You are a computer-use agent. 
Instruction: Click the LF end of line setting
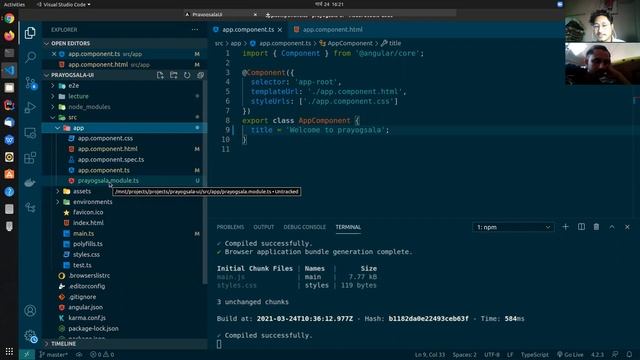(510, 354)
